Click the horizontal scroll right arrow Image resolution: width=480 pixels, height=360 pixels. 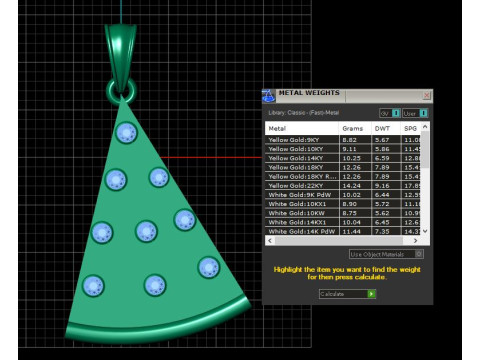click(415, 240)
